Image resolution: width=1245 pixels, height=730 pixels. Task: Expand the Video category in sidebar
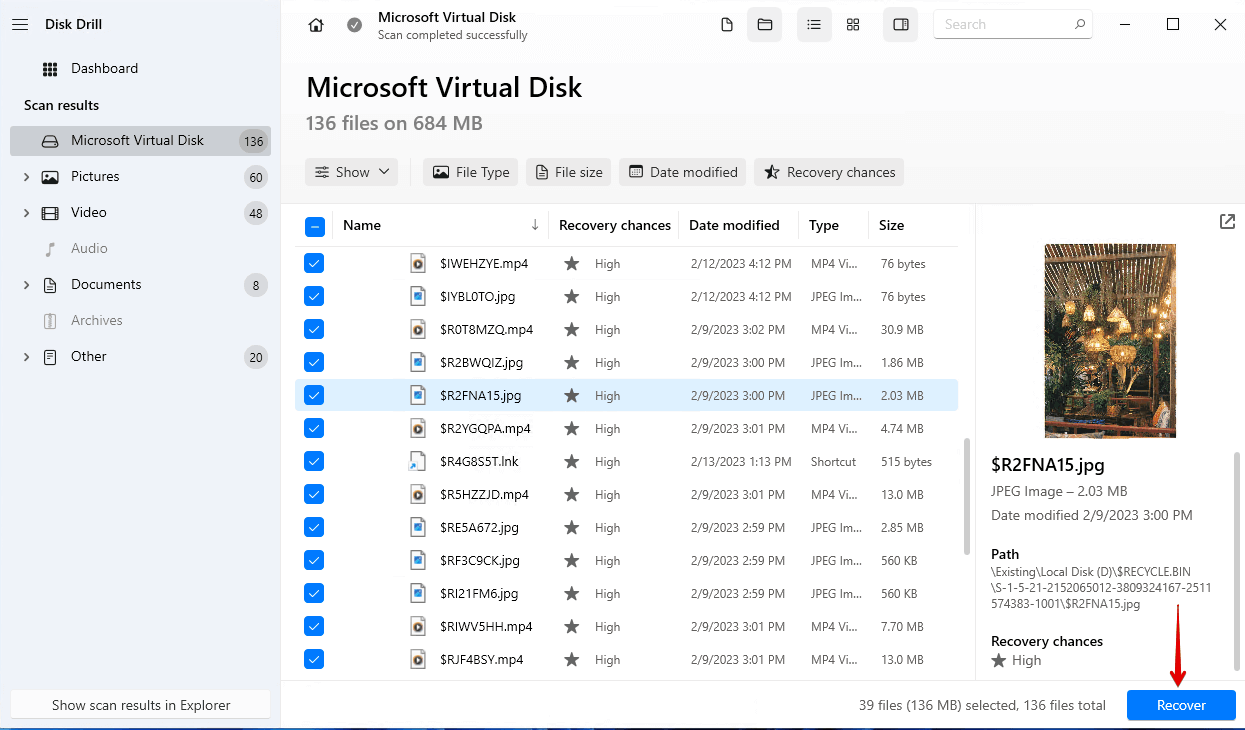pyautogui.click(x=26, y=213)
